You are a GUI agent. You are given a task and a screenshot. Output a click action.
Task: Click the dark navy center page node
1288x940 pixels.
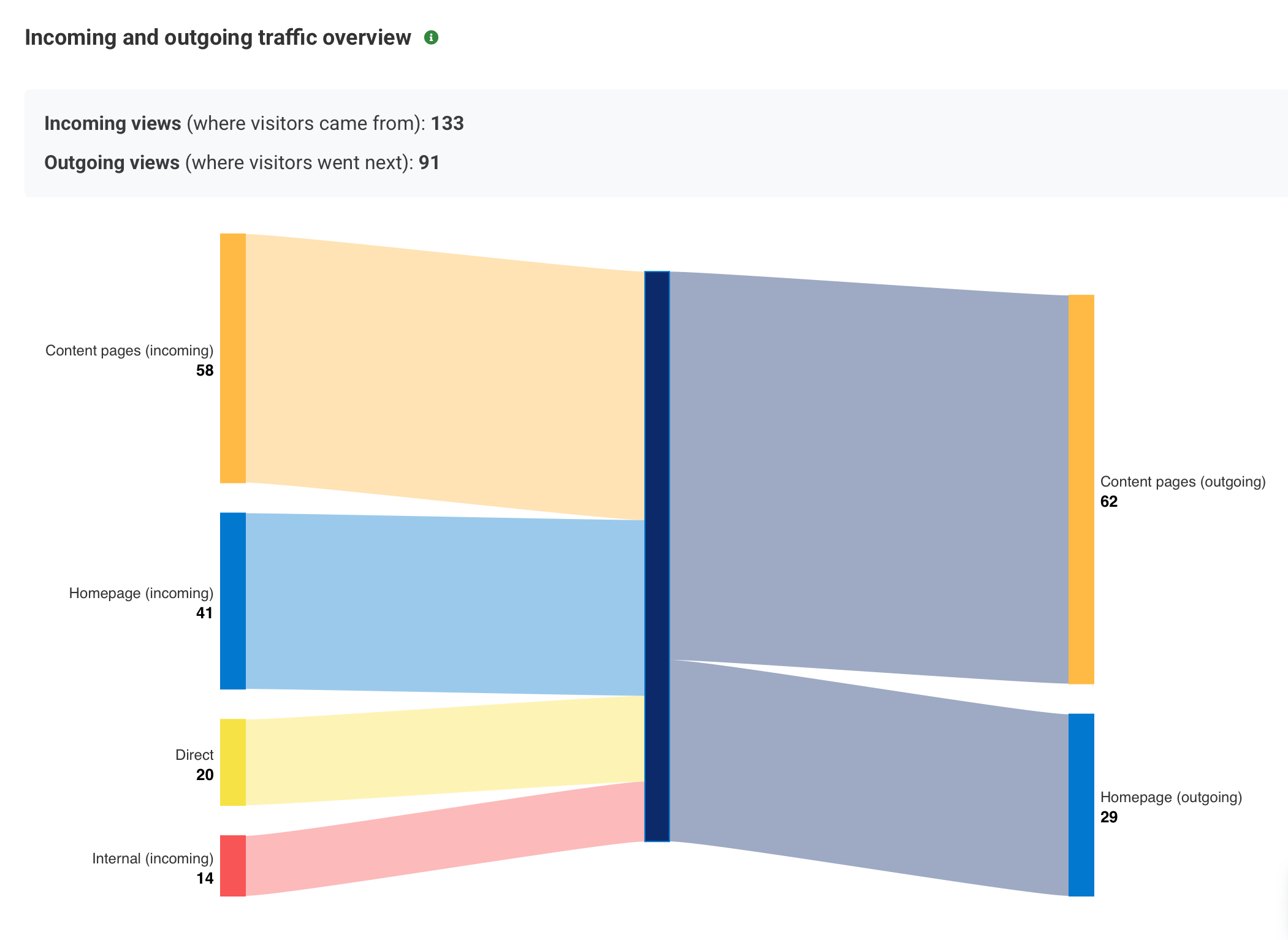pos(657,556)
